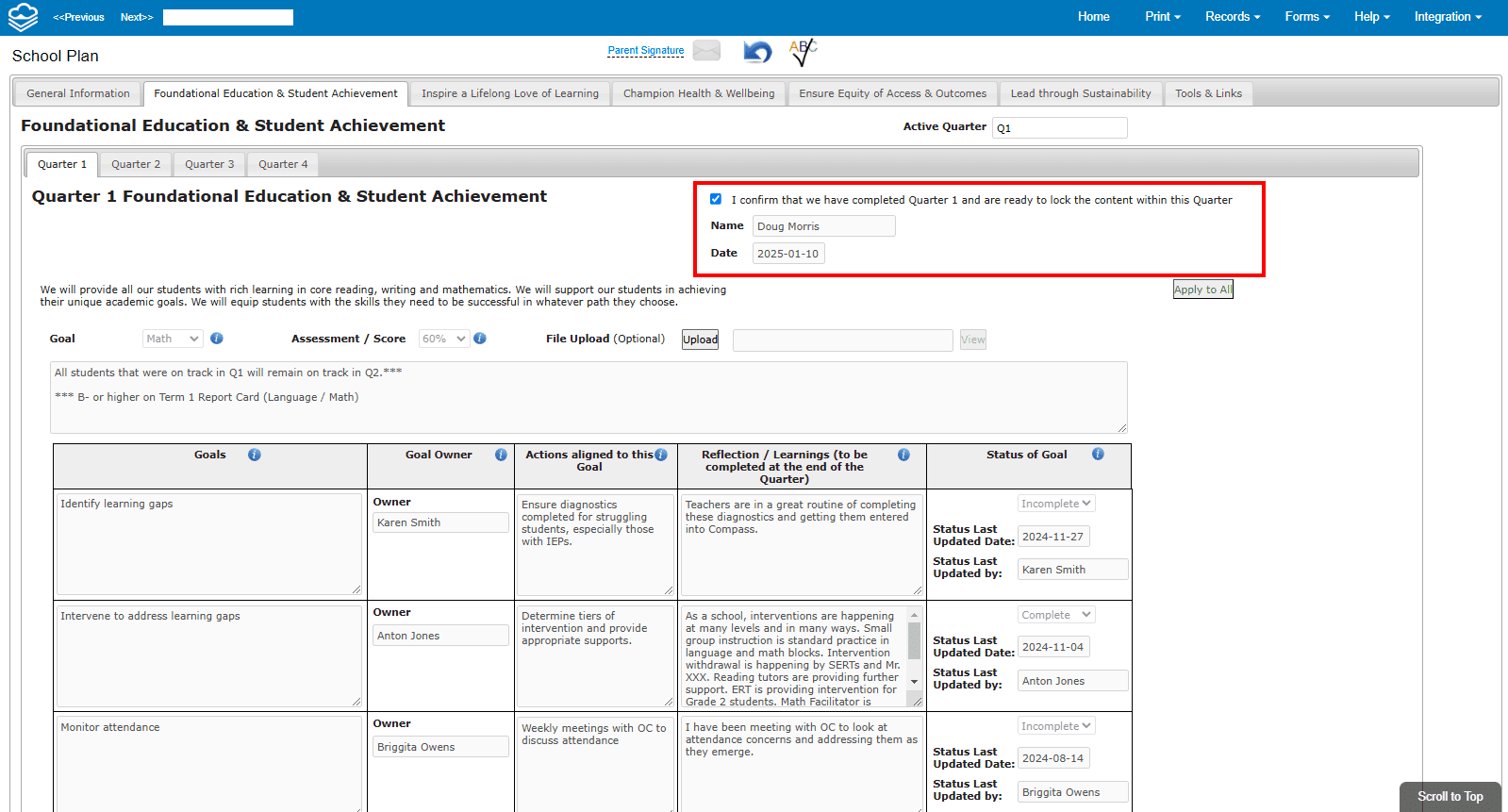
Task: Go to Home in top navigation
Action: pyautogui.click(x=1094, y=17)
